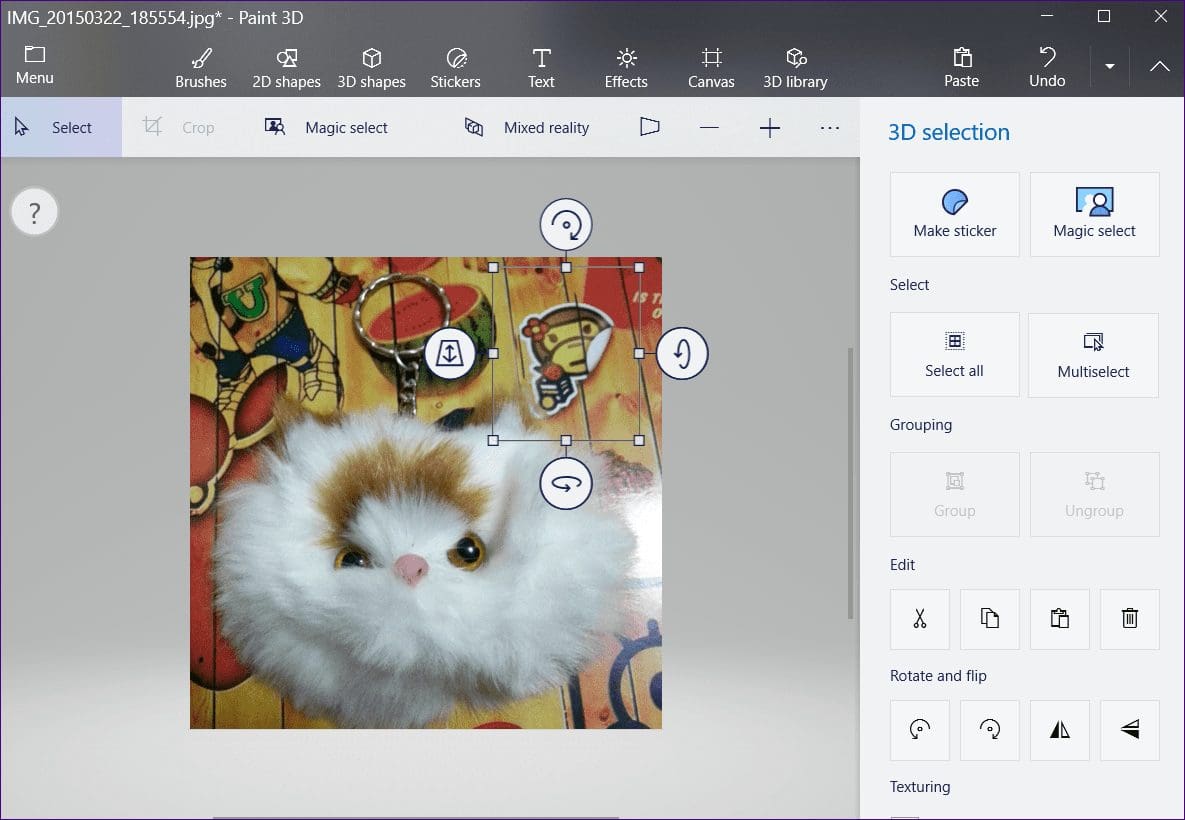The image size is (1185, 820).
Task: Click the Texturing section label
Action: click(x=920, y=787)
